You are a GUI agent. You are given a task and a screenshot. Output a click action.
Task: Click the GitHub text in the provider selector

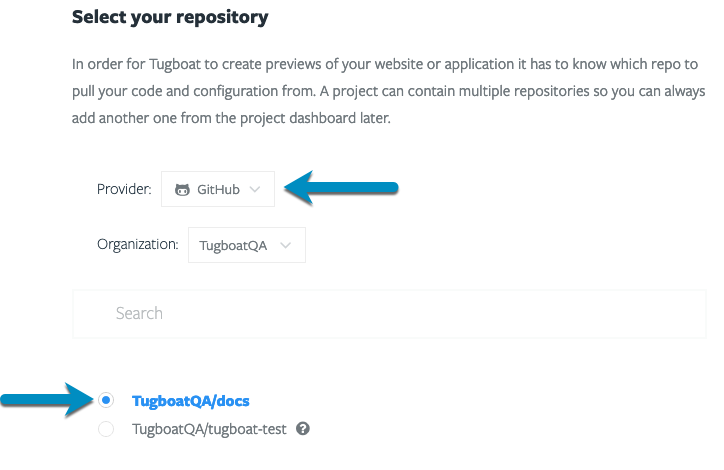tap(218, 190)
